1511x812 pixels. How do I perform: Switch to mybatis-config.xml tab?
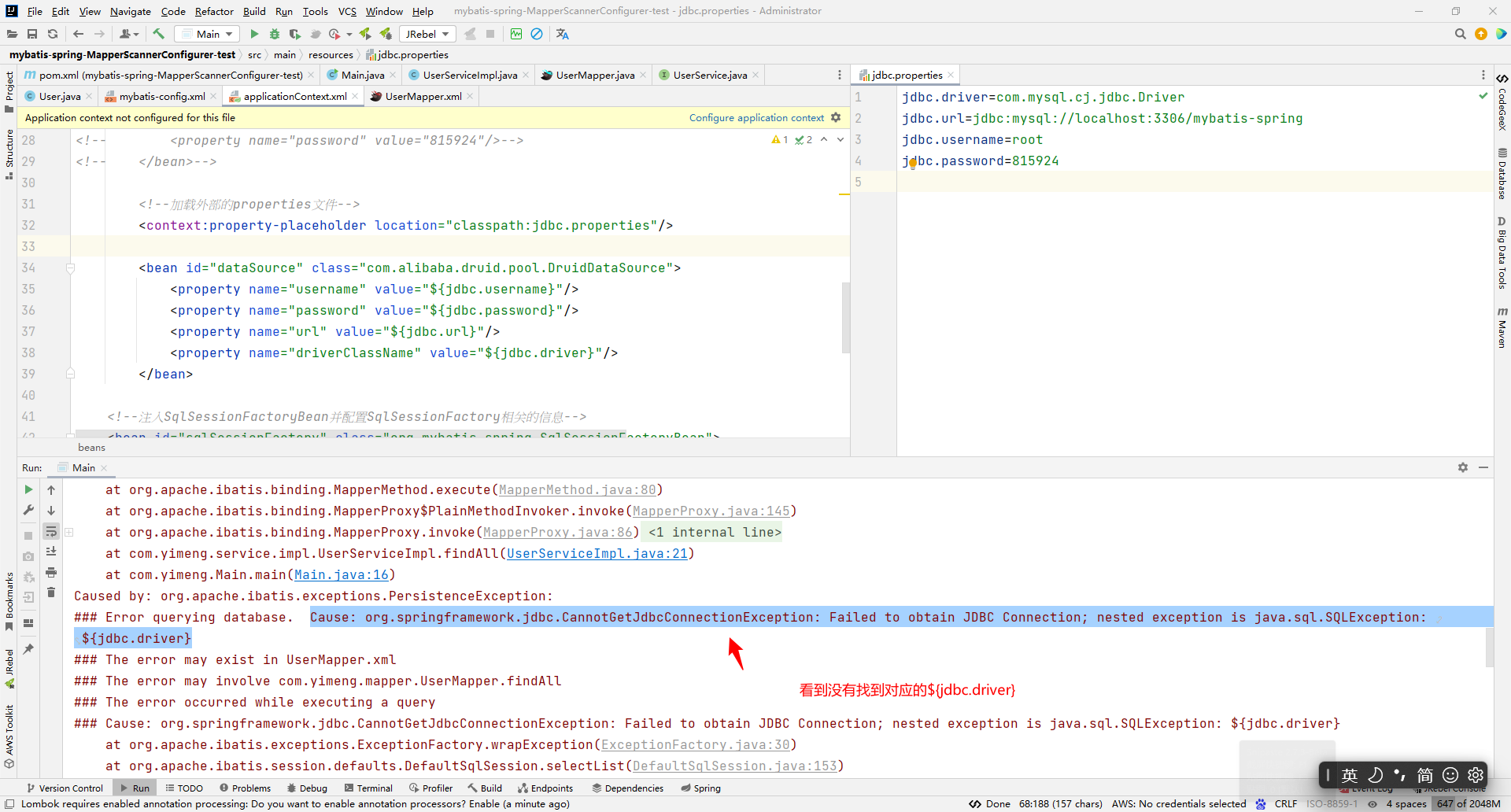click(162, 96)
